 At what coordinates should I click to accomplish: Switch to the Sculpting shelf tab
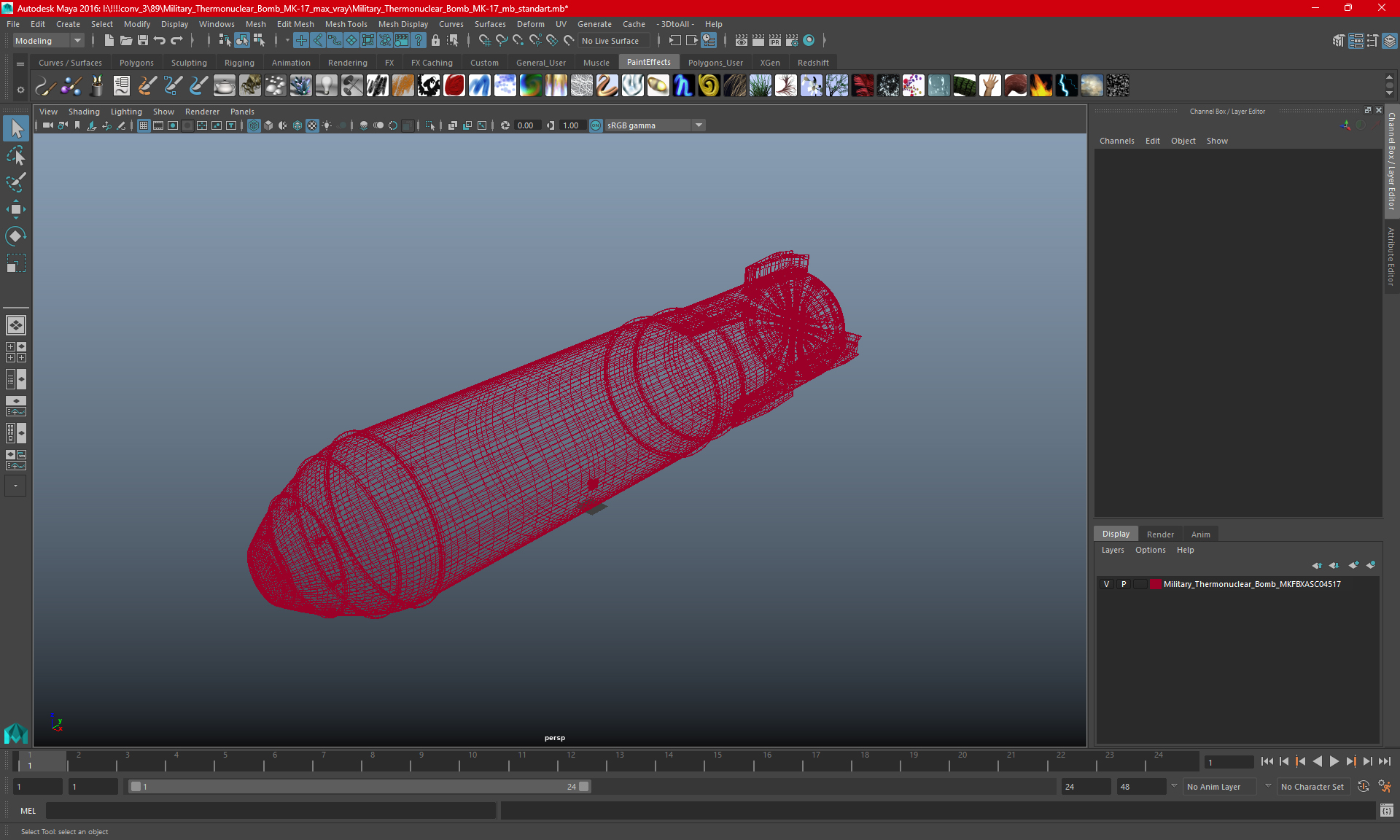189,63
